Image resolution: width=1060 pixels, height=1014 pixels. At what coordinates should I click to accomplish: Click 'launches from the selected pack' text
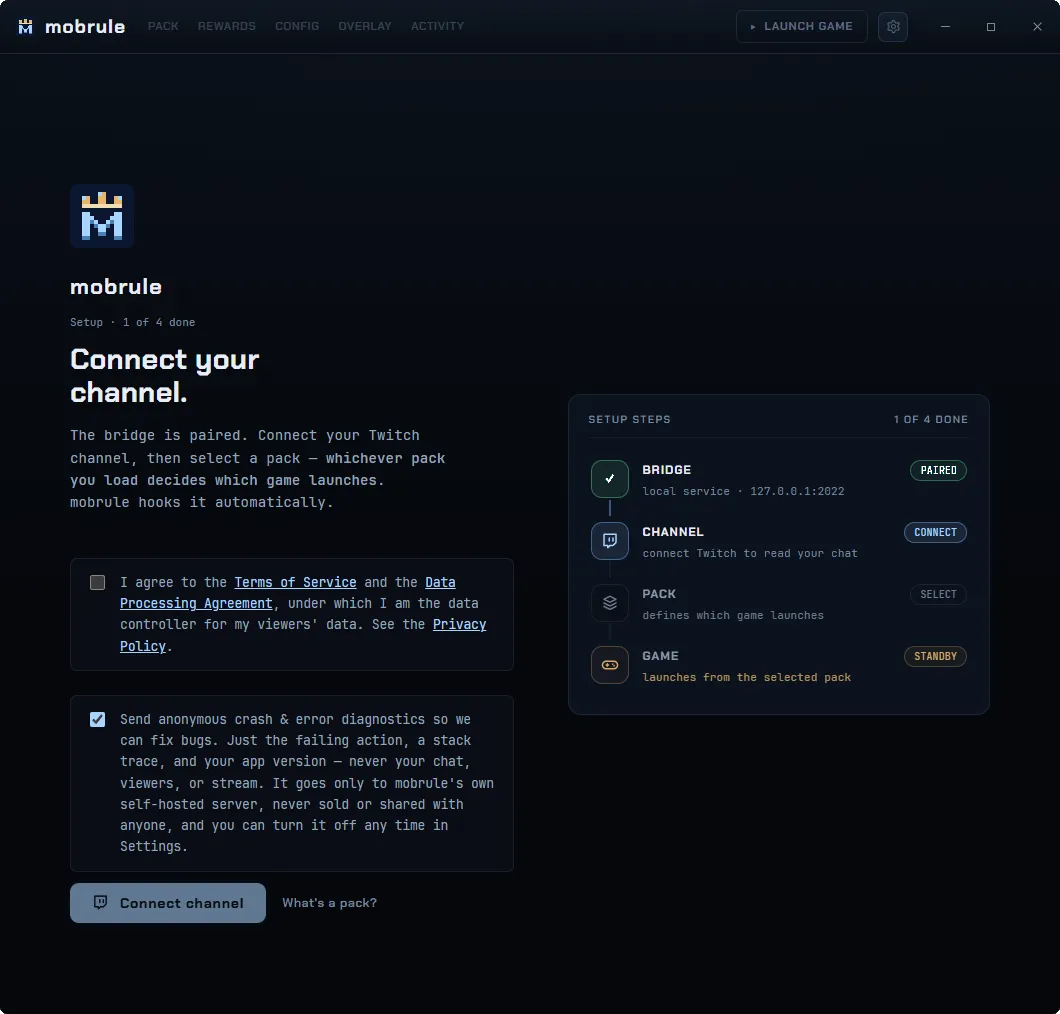(x=746, y=677)
